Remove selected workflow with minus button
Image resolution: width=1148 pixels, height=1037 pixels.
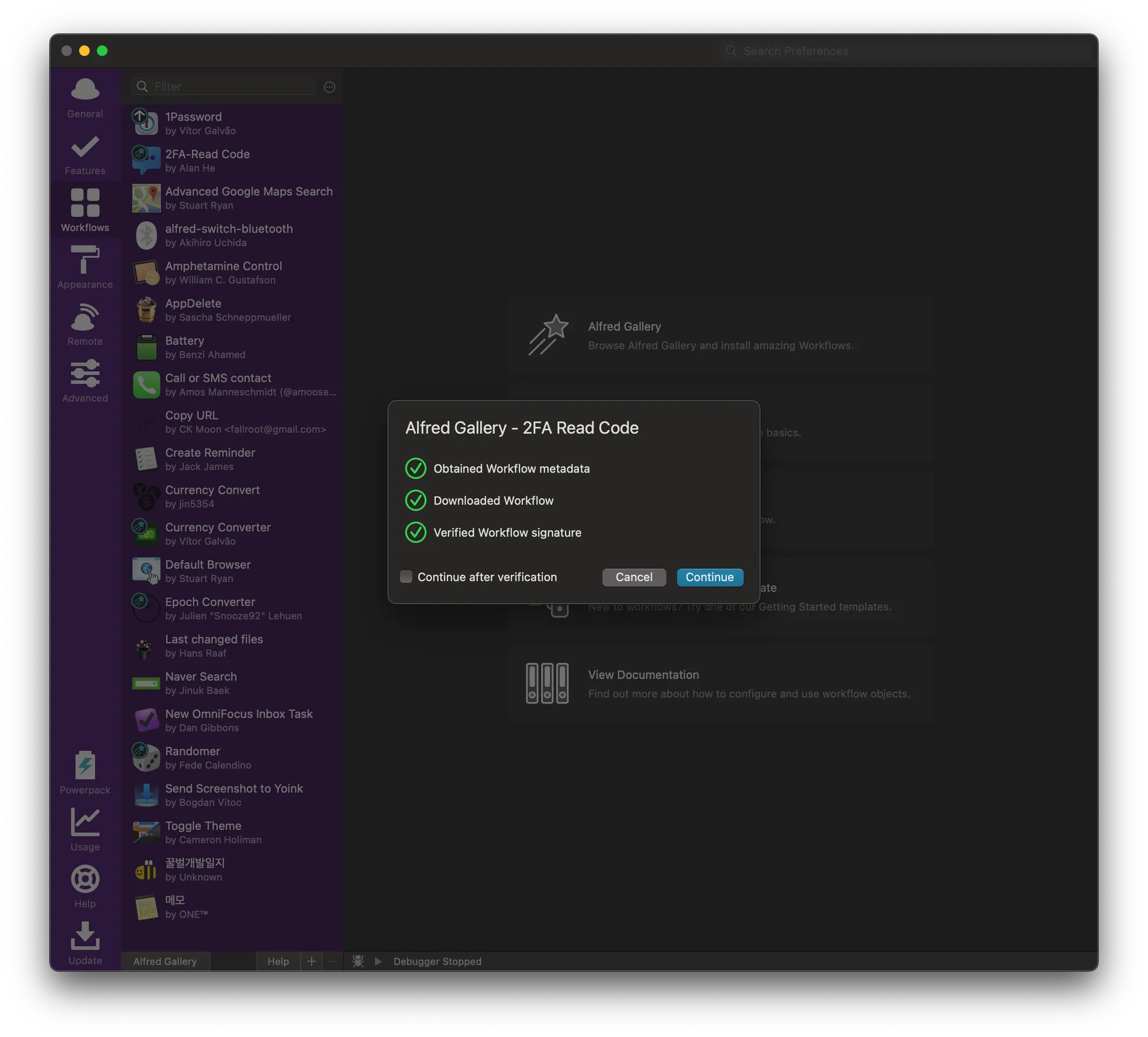coord(332,961)
